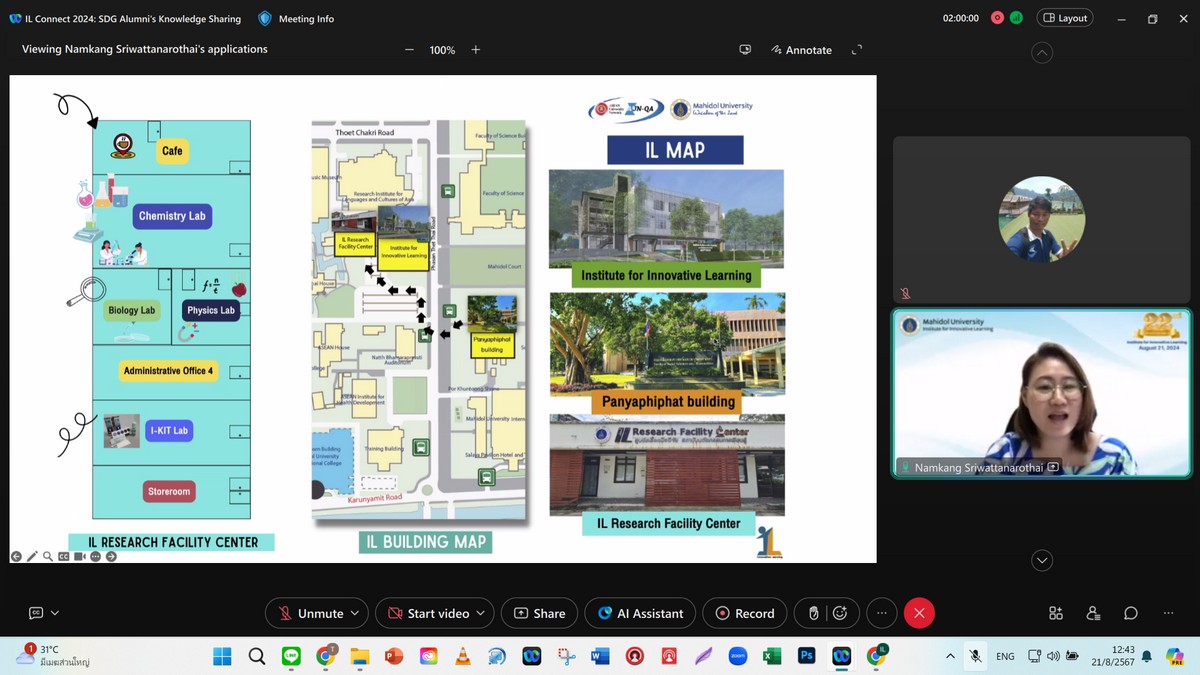Screen dimensions: 1200x675
Task: Leave the meeting with red X button
Action: pyautogui.click(x=919, y=613)
